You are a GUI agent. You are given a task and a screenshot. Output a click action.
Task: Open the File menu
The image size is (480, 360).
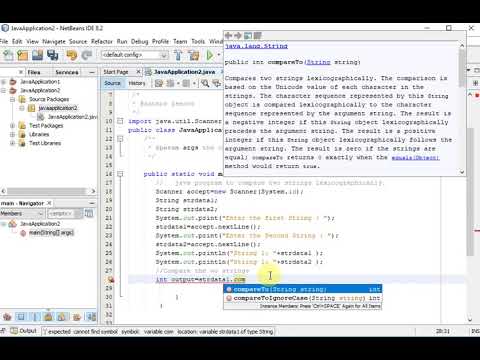[x=4, y=41]
